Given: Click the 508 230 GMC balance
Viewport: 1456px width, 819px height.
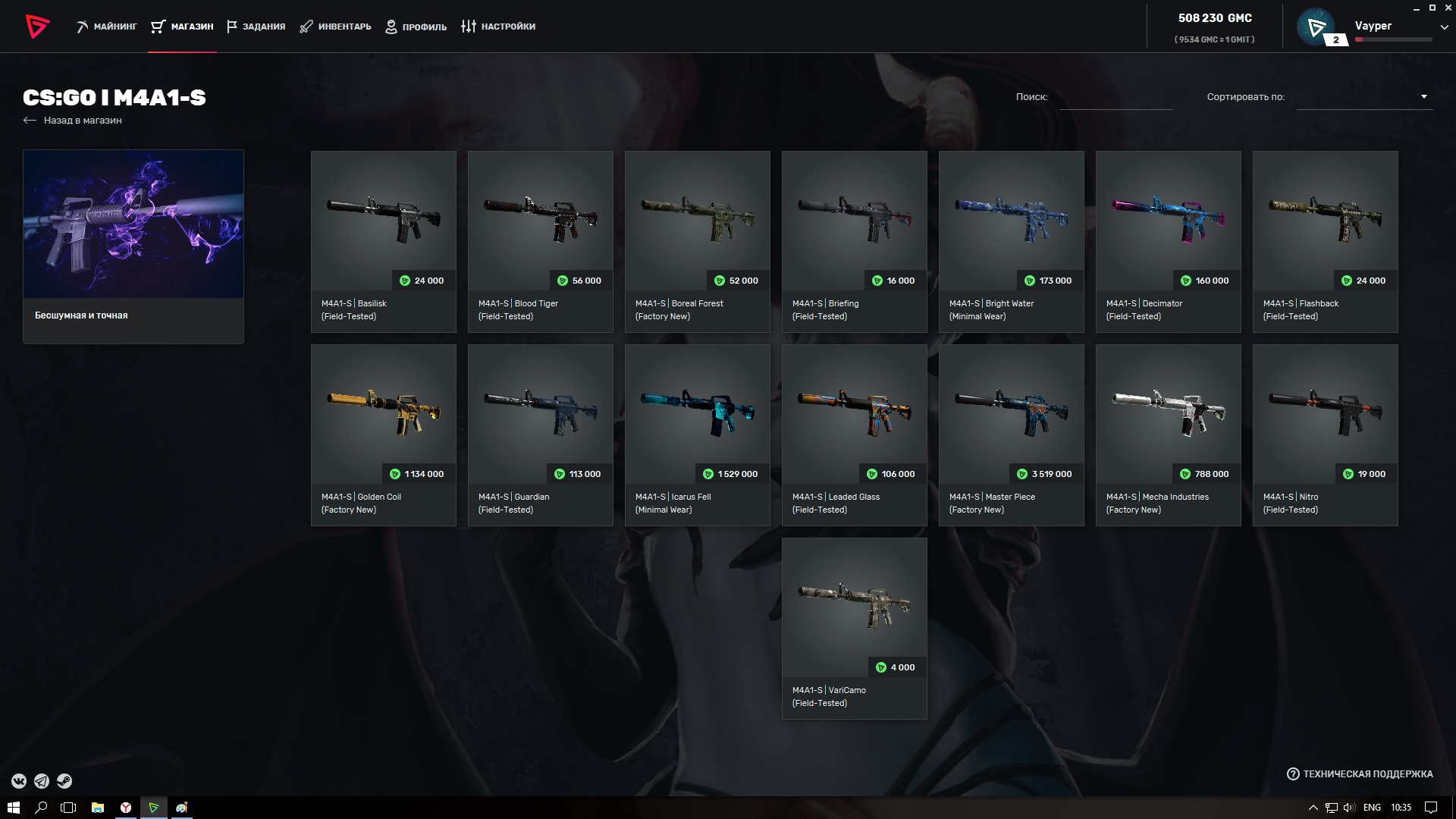Looking at the screenshot, I should coord(1215,18).
